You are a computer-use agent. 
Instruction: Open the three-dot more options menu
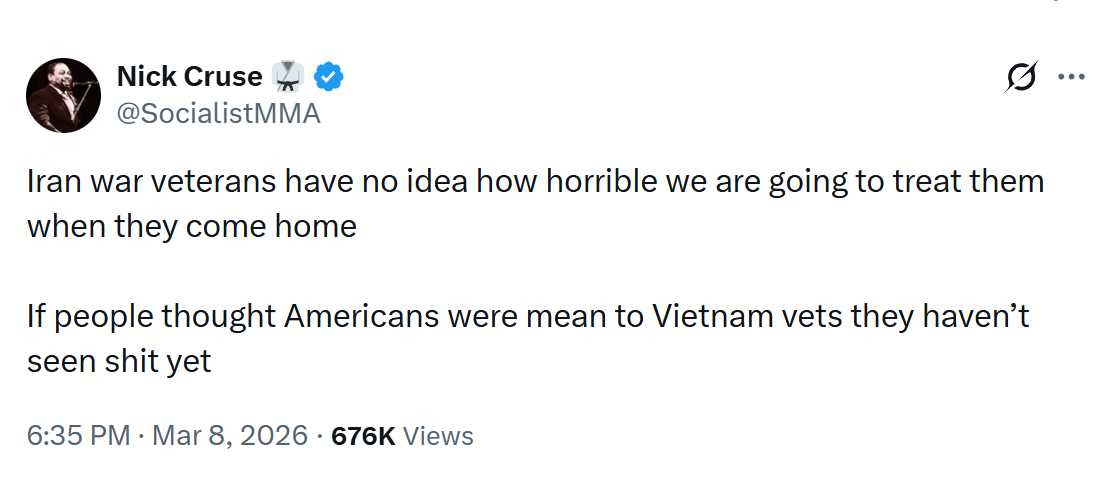1071,78
